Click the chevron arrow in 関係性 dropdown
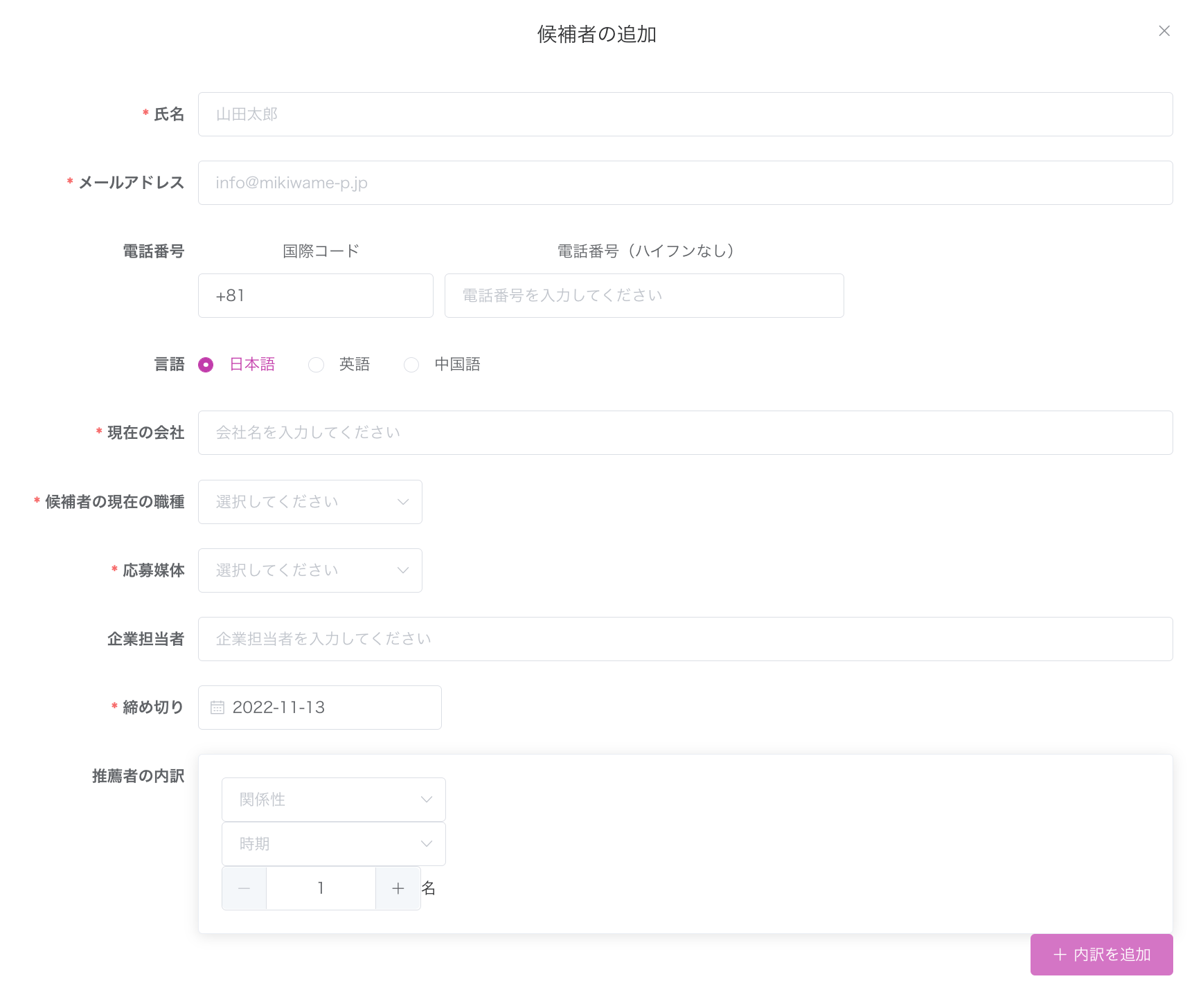1194x1008 pixels. tap(427, 800)
